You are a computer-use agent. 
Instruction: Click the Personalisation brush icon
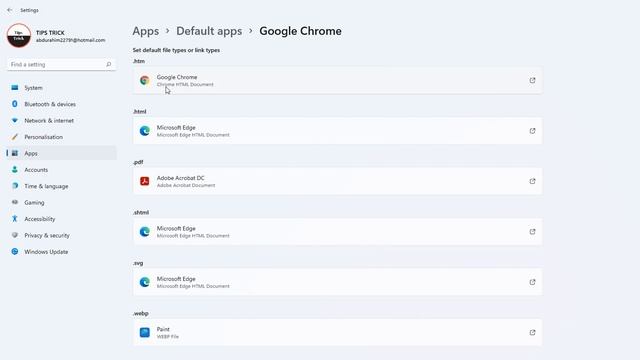[15, 137]
